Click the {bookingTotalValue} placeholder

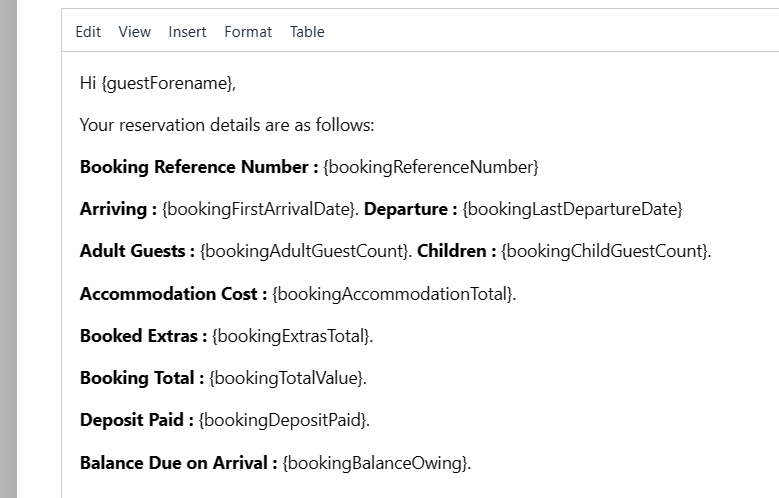click(287, 379)
